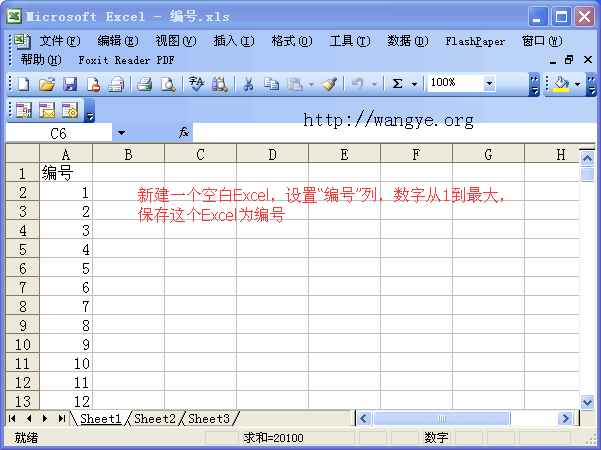Expand standard toolbar options chevron
Viewport: 601px width, 450px height.
[x=534, y=85]
